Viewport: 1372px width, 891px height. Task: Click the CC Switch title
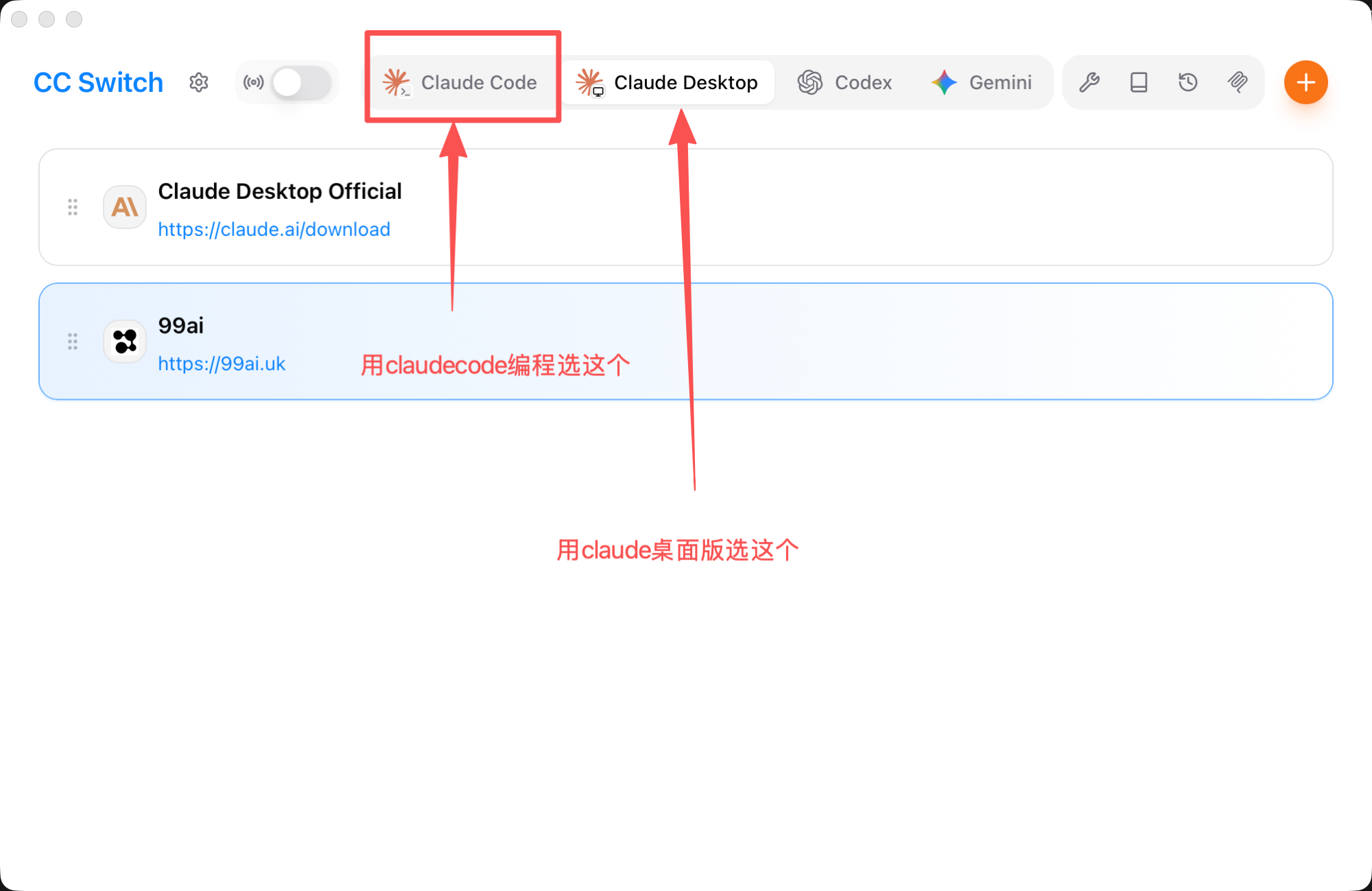click(x=99, y=82)
